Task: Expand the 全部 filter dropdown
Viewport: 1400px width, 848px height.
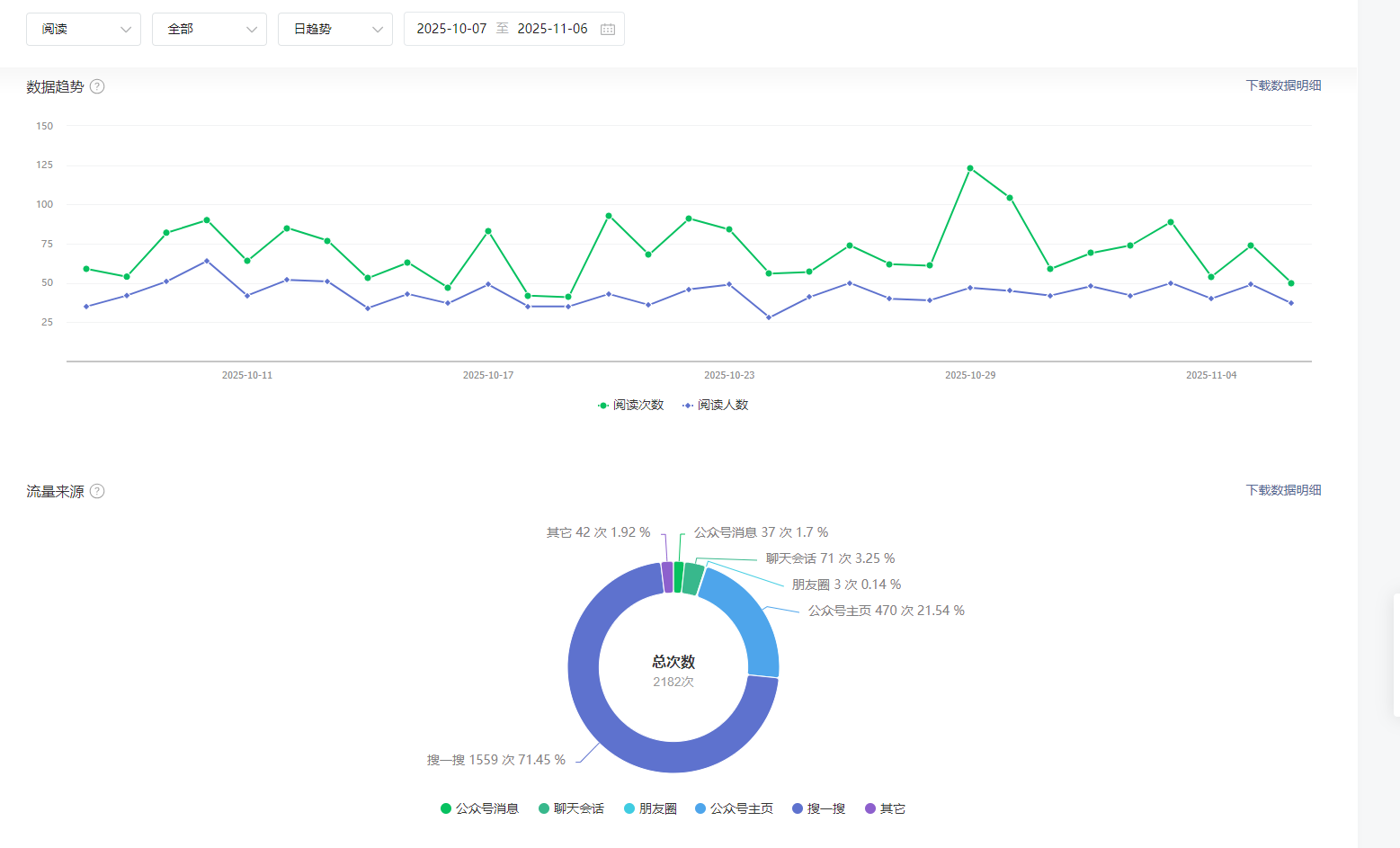Action: click(210, 29)
